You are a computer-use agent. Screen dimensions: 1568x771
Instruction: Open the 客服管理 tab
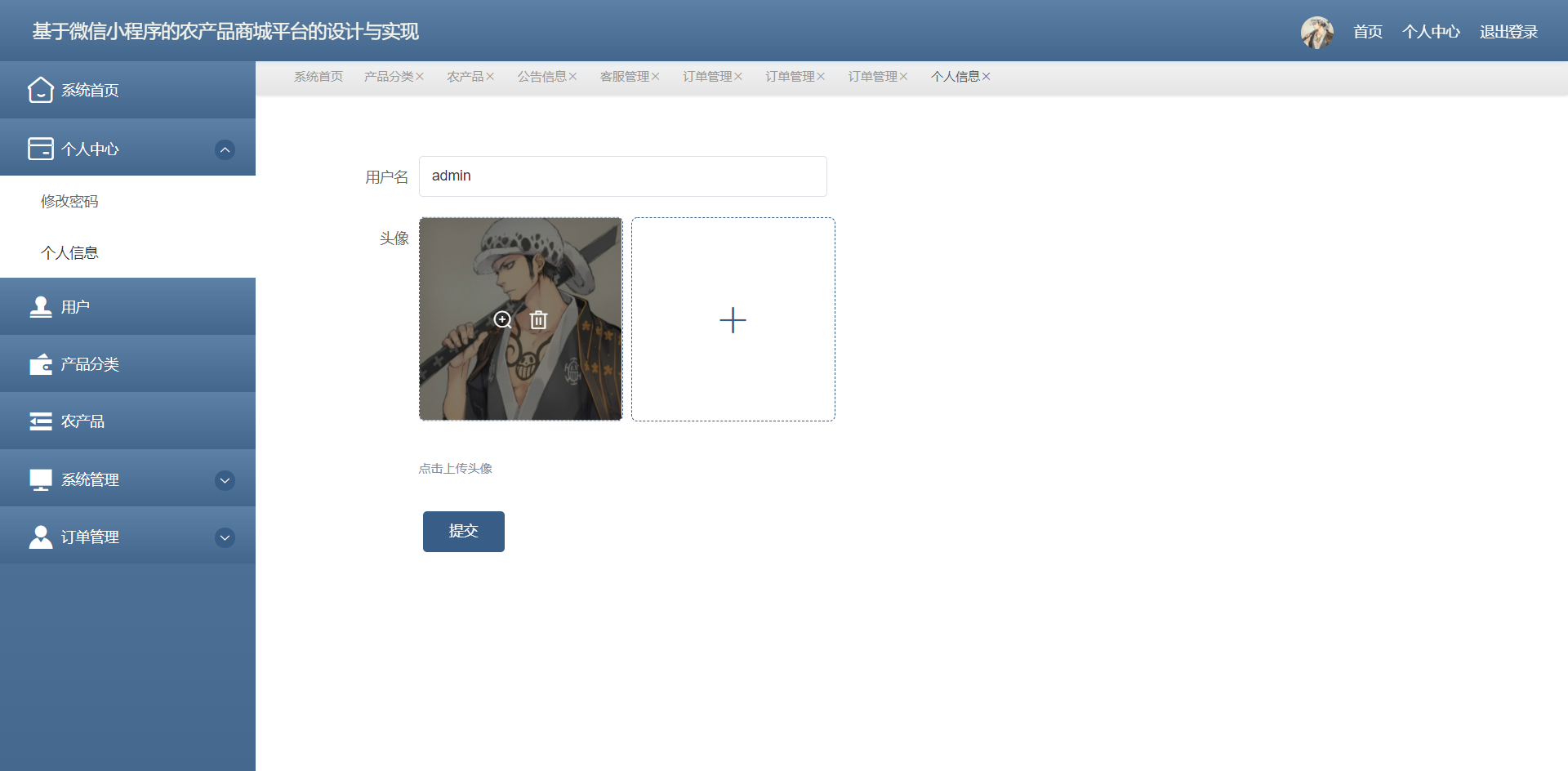[x=624, y=76]
